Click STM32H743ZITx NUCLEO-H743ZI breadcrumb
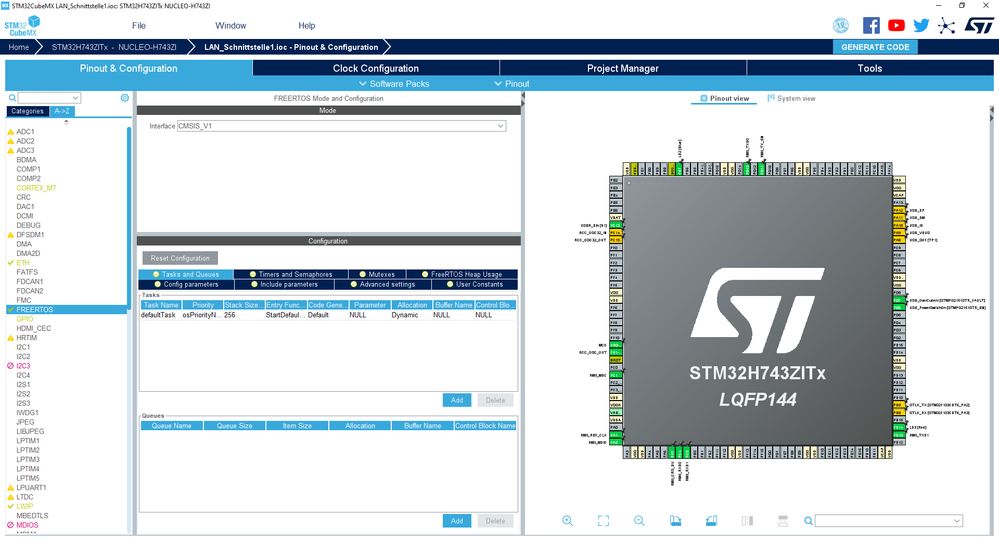Viewport: 999px width, 541px height. point(114,47)
